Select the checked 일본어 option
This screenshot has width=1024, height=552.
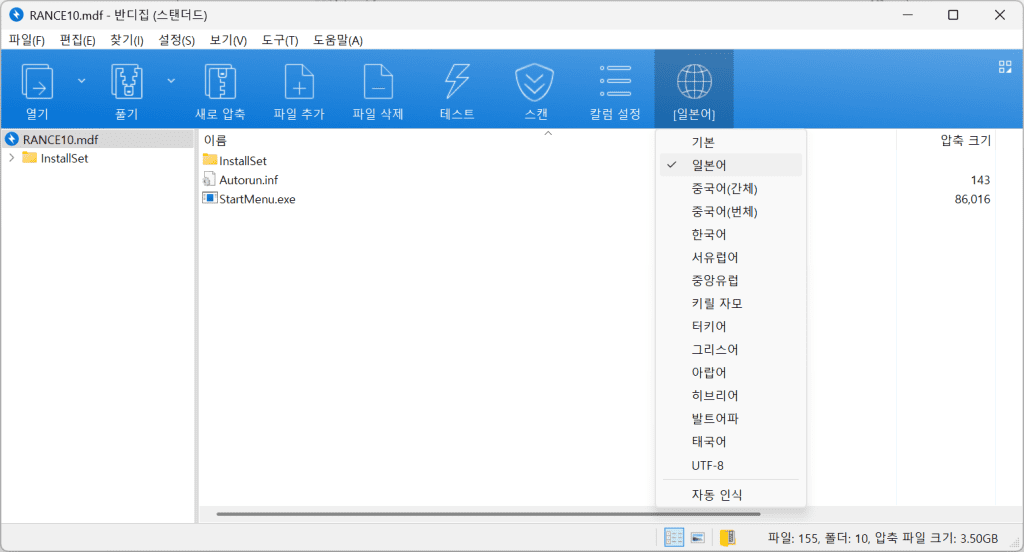(x=731, y=165)
